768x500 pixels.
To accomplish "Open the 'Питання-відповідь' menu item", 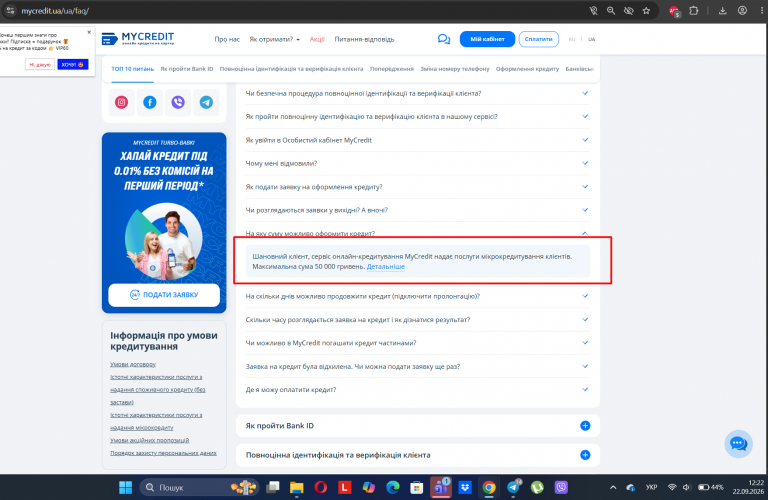I will coord(364,39).
